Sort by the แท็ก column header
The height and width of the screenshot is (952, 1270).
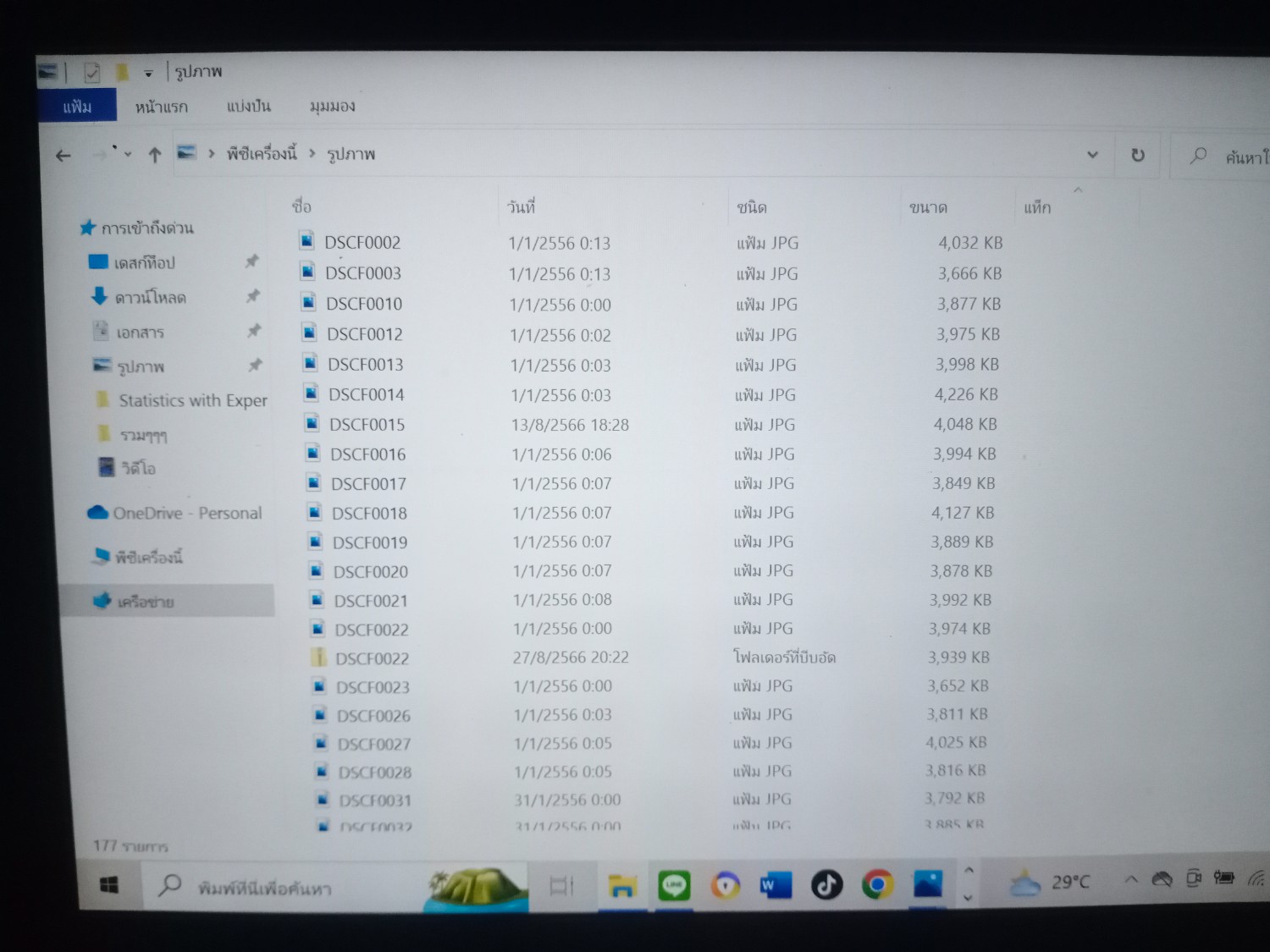click(x=1036, y=207)
